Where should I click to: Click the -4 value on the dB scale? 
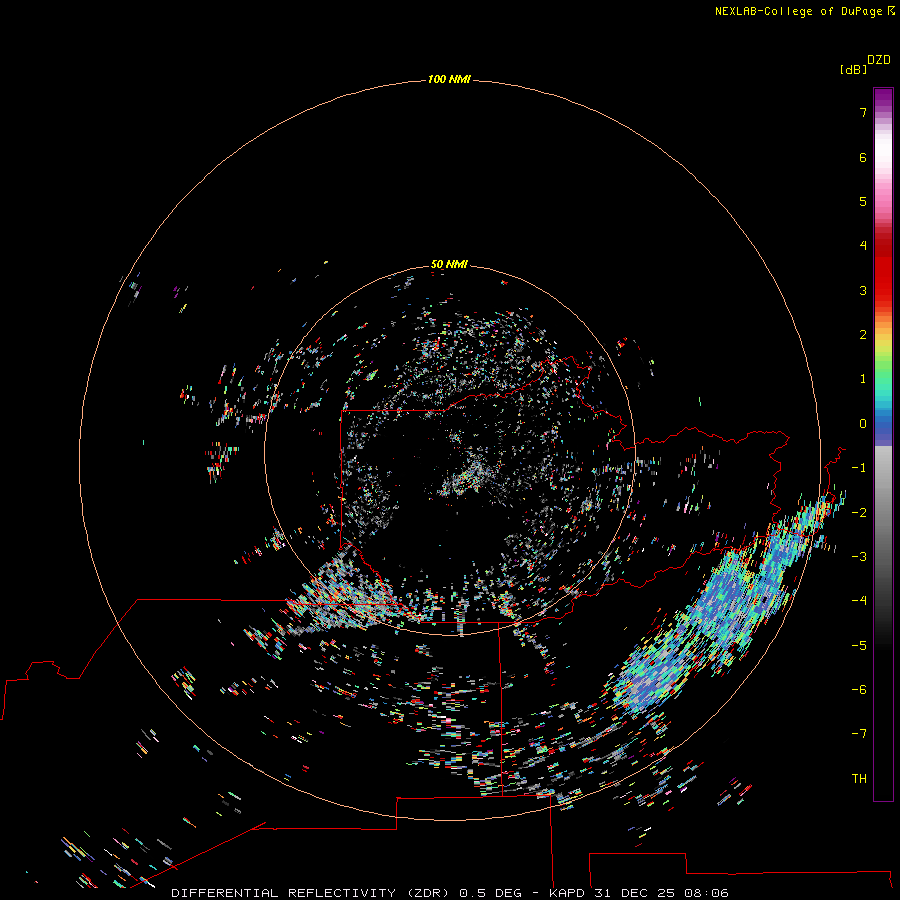click(859, 600)
